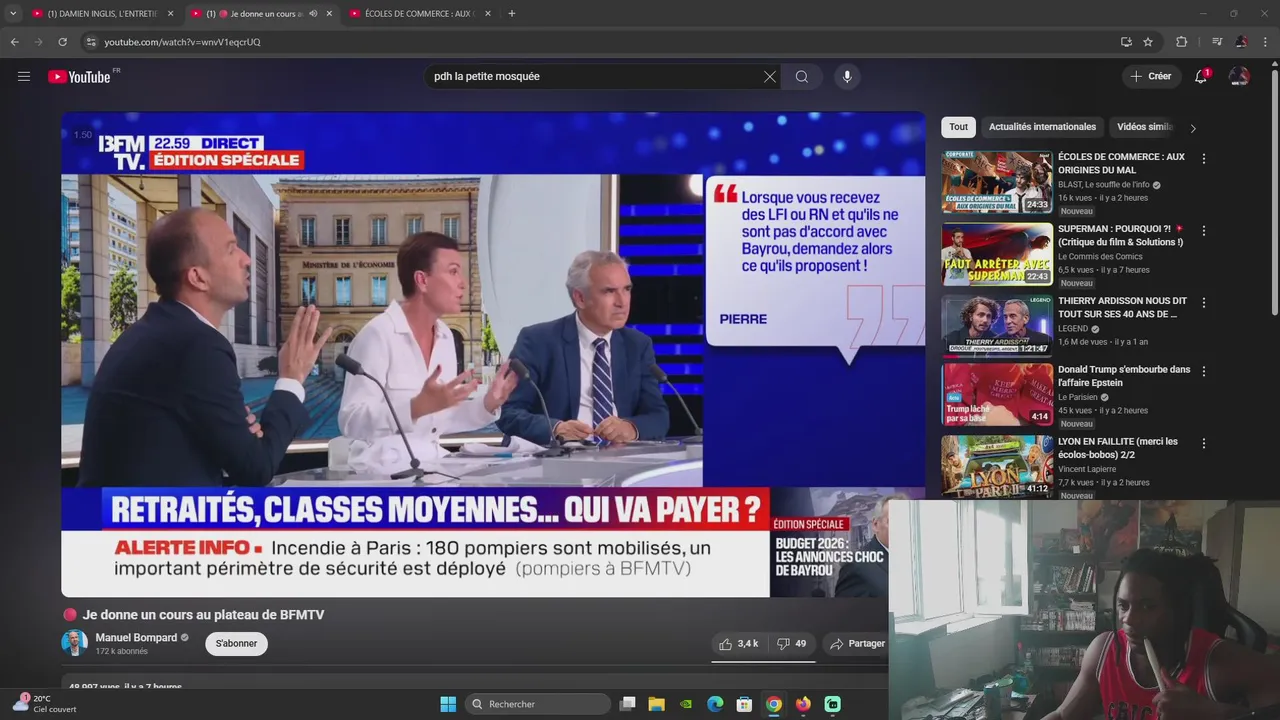Screen dimensions: 1280x720
Task: Switch to Damien Inglis browser tab
Action: 102,14
